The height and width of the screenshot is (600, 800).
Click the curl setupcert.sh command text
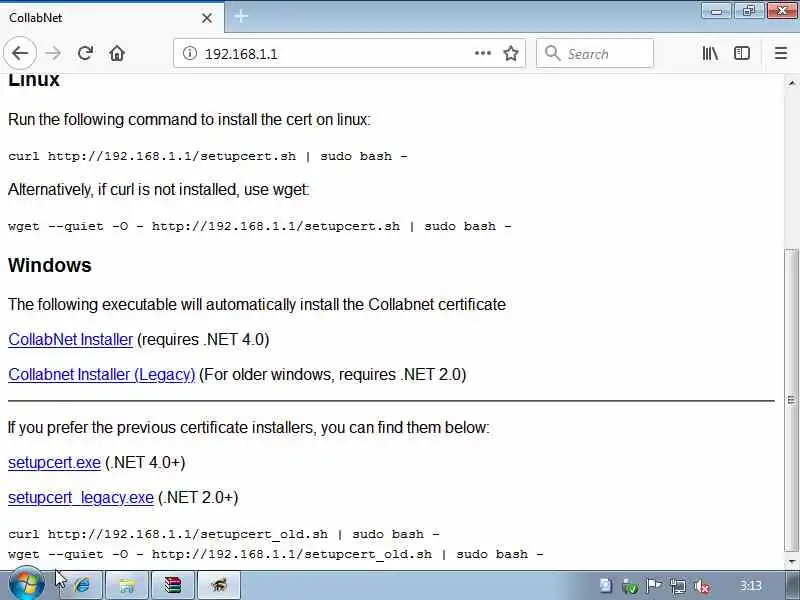coord(208,156)
